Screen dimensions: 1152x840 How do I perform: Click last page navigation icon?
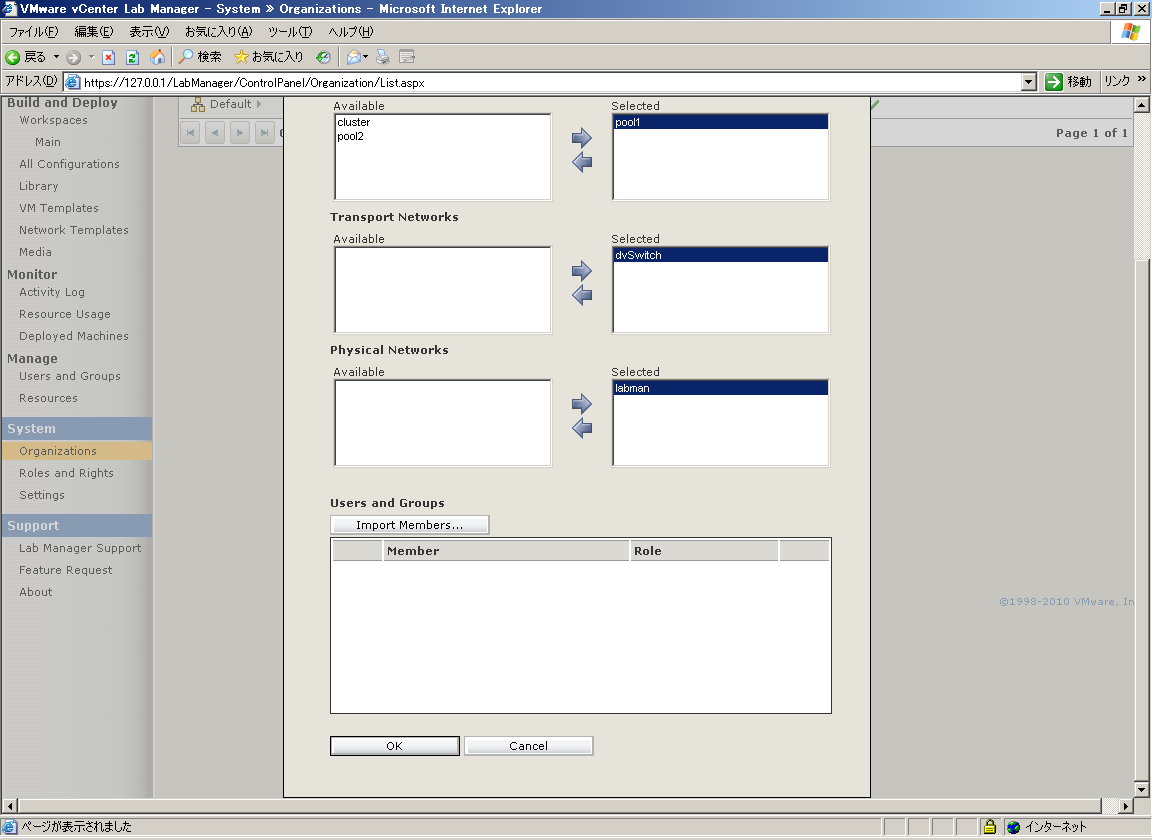pos(264,133)
